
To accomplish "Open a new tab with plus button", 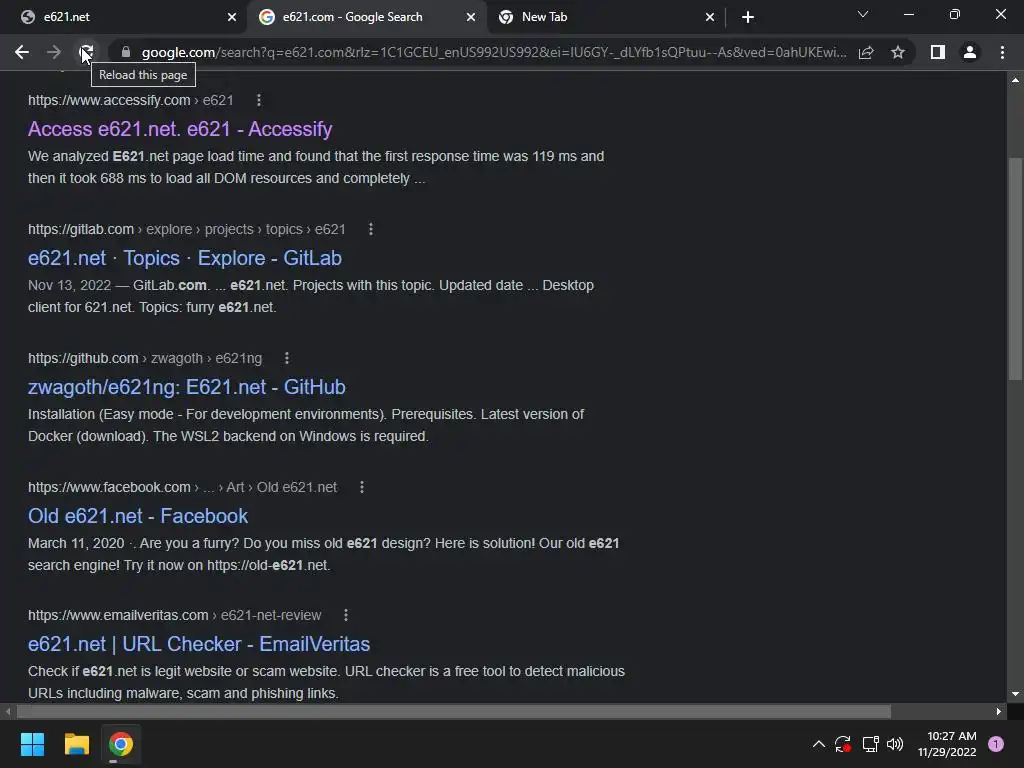I will tap(748, 17).
